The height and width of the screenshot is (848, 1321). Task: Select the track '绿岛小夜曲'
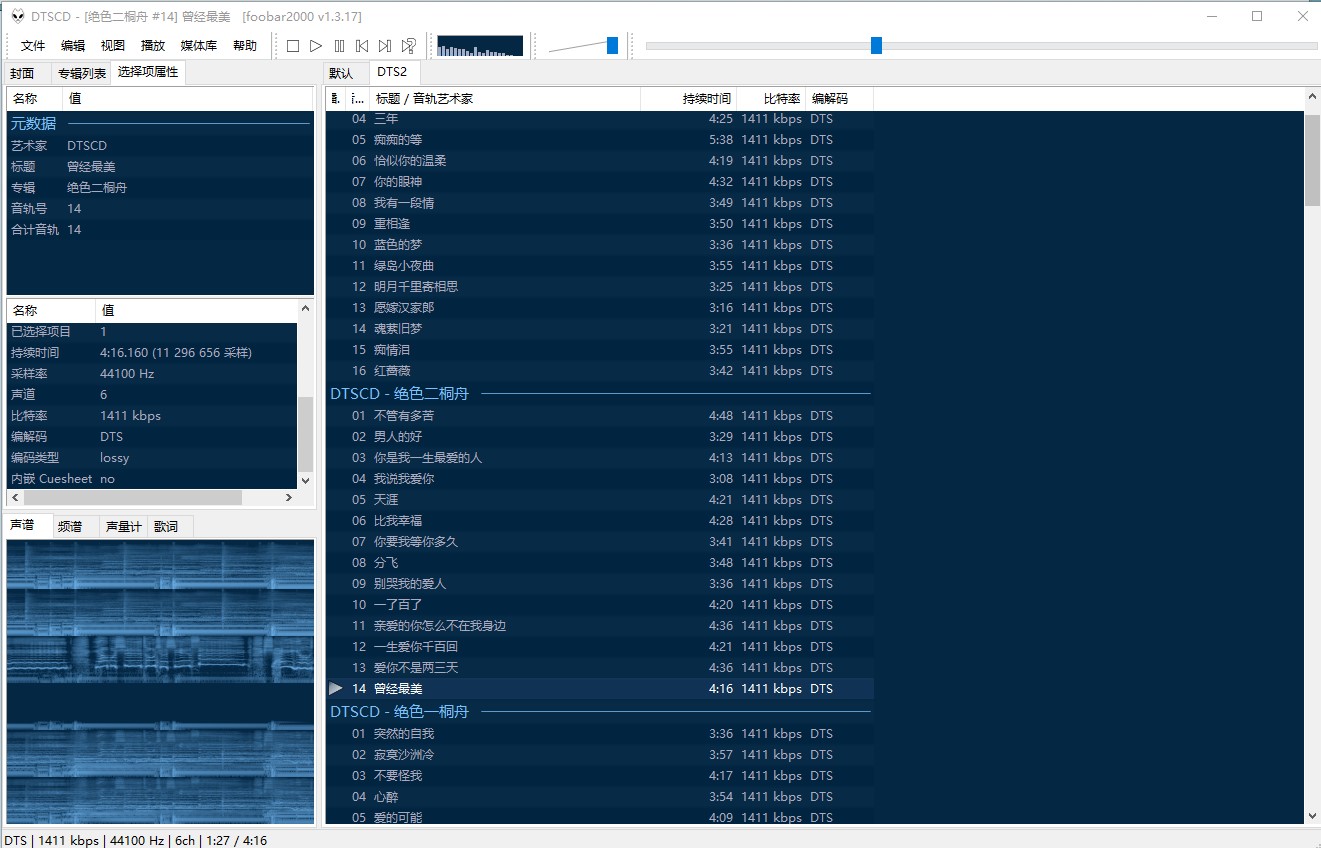point(600,266)
